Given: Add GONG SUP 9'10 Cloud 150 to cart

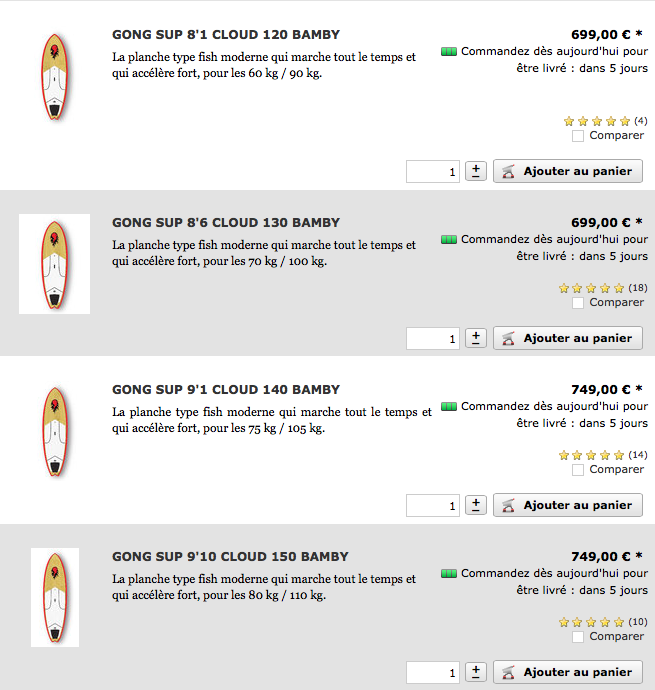Looking at the screenshot, I should [568, 672].
